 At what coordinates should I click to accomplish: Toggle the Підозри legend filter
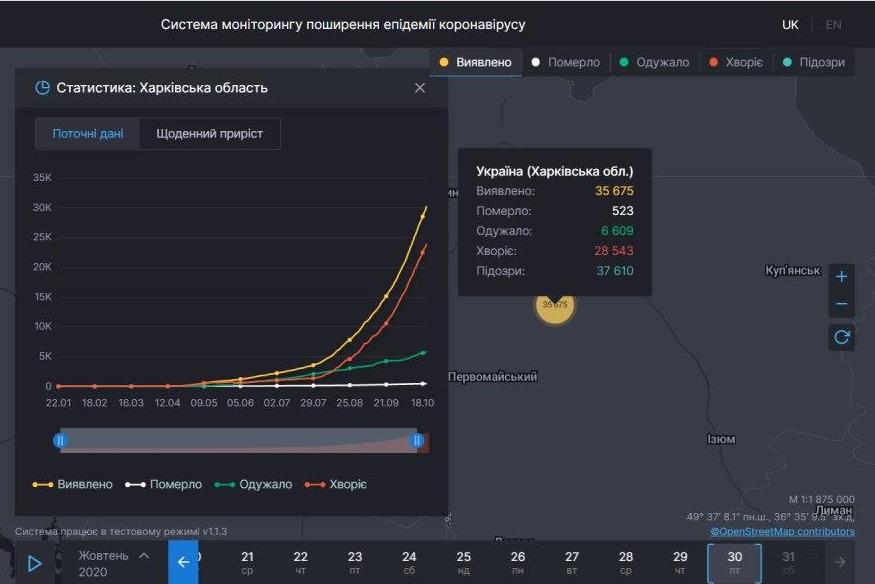pyautogui.click(x=820, y=61)
